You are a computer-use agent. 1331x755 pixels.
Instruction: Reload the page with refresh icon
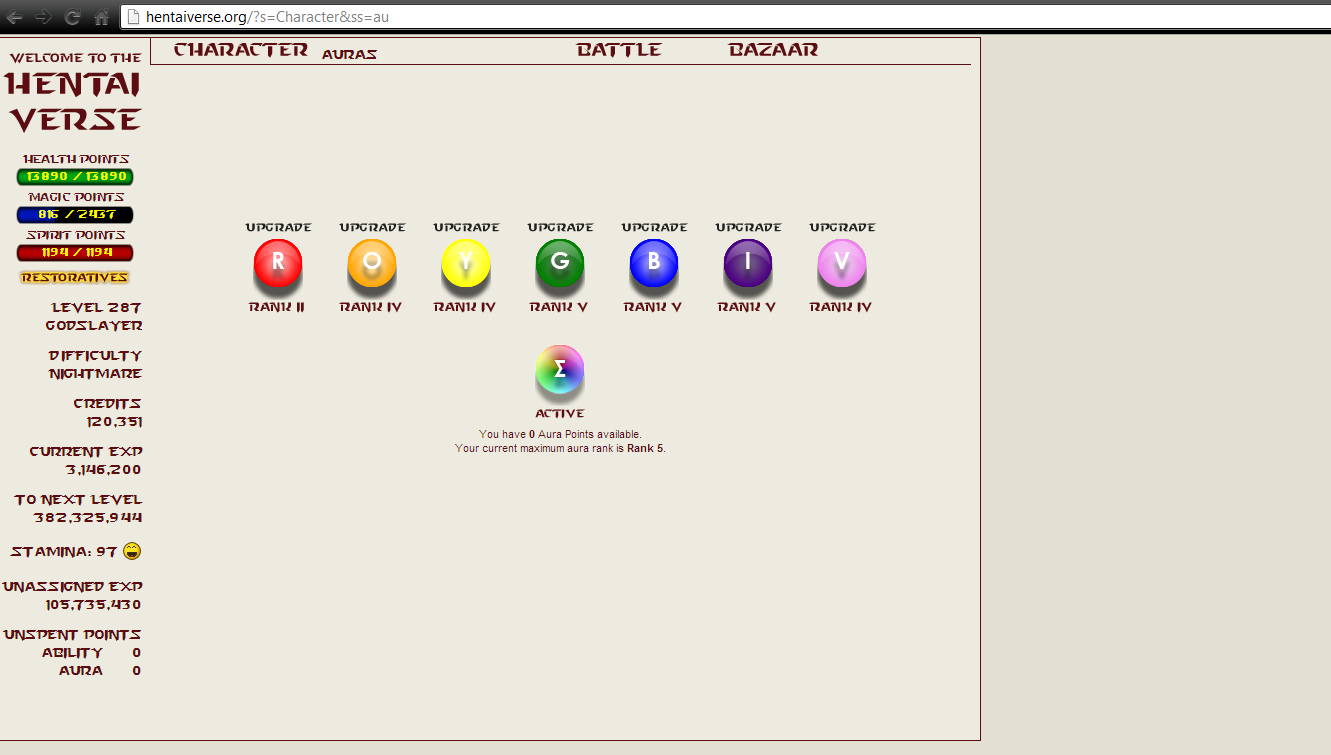(72, 17)
